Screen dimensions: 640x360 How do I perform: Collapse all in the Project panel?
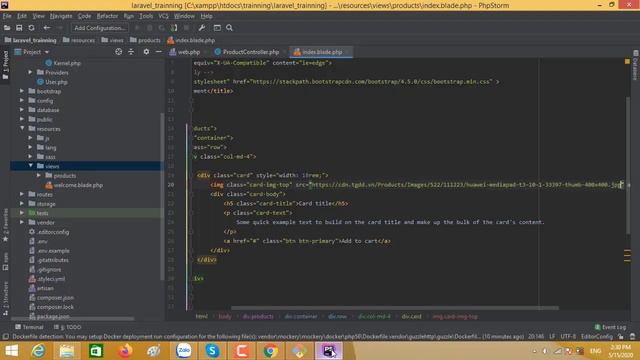click(131, 52)
